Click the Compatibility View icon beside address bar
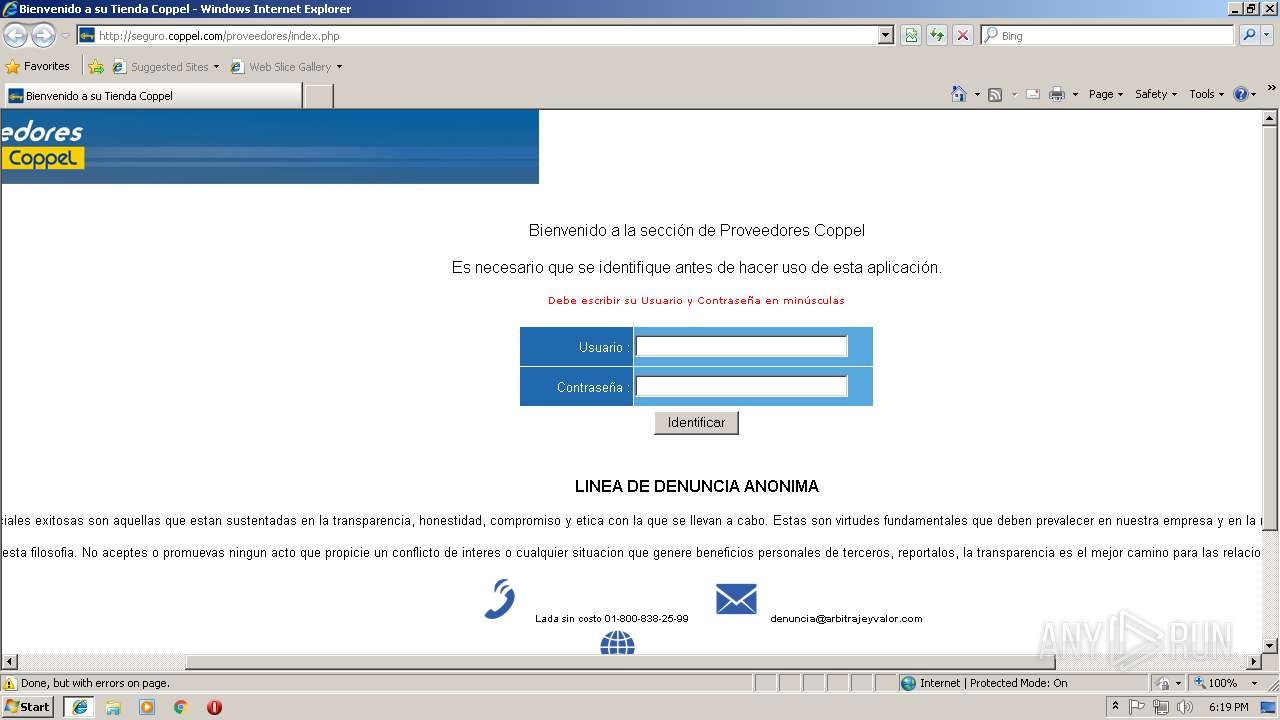The height and width of the screenshot is (720, 1280). (911, 35)
